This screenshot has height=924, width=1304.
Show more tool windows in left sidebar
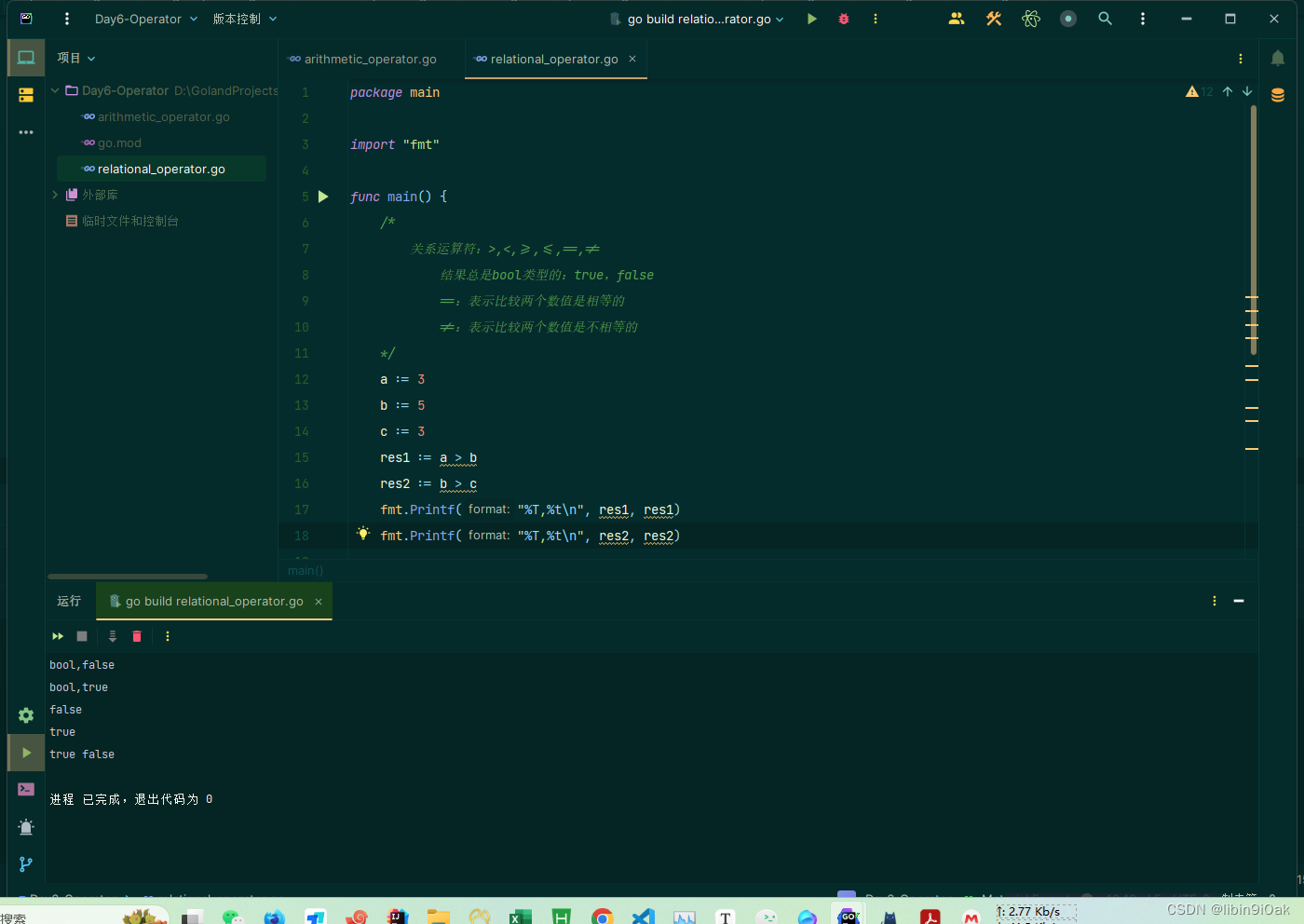[26, 132]
